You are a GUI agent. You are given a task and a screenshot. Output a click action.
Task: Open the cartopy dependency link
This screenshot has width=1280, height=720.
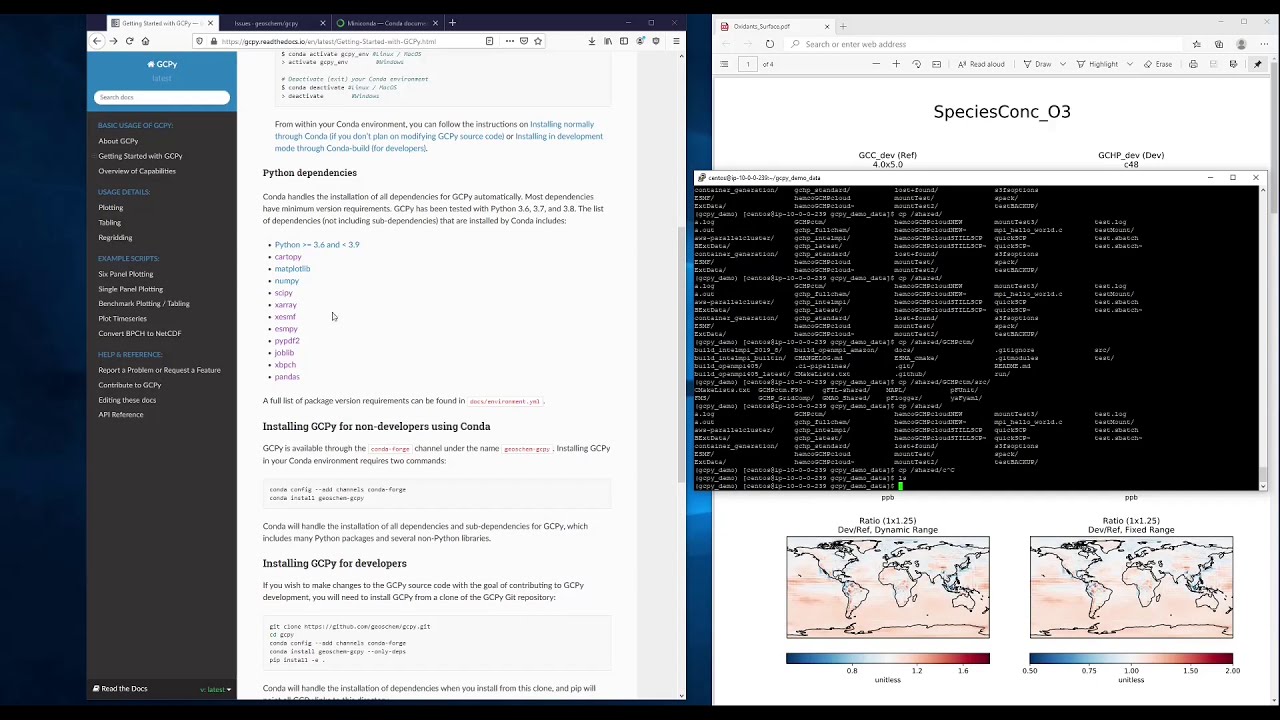(x=288, y=257)
